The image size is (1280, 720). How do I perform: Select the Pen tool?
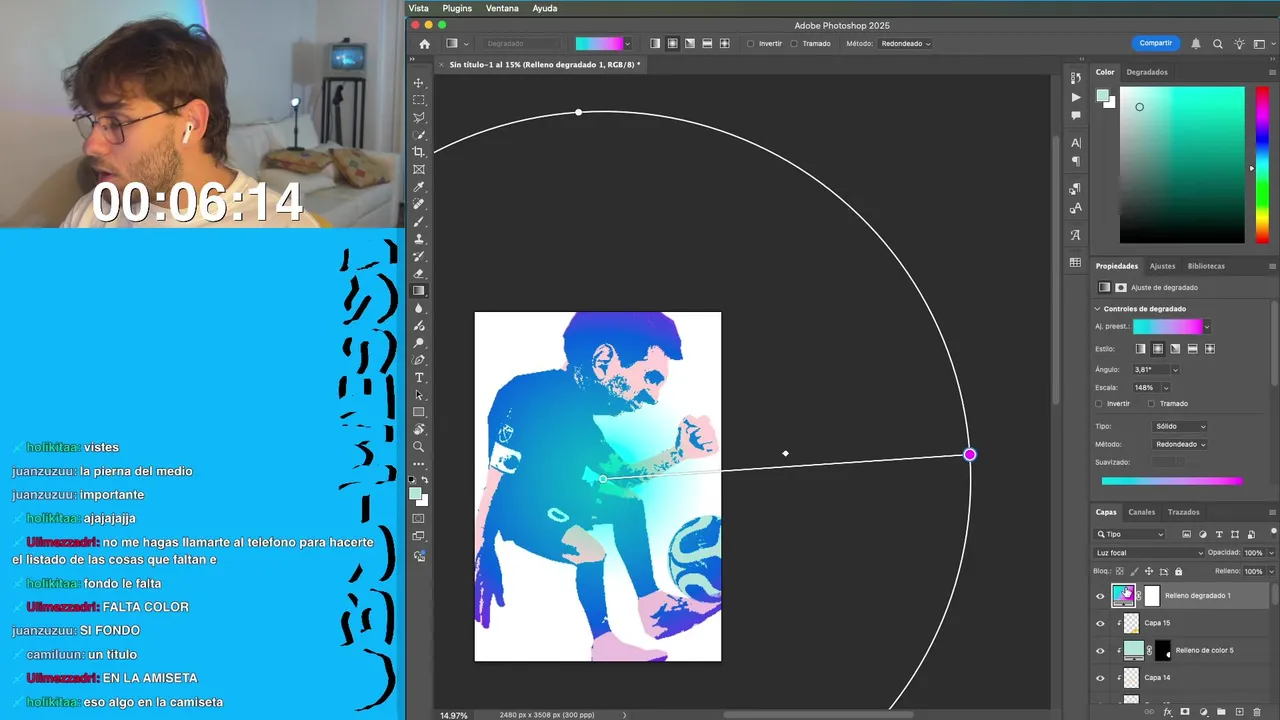(x=419, y=360)
